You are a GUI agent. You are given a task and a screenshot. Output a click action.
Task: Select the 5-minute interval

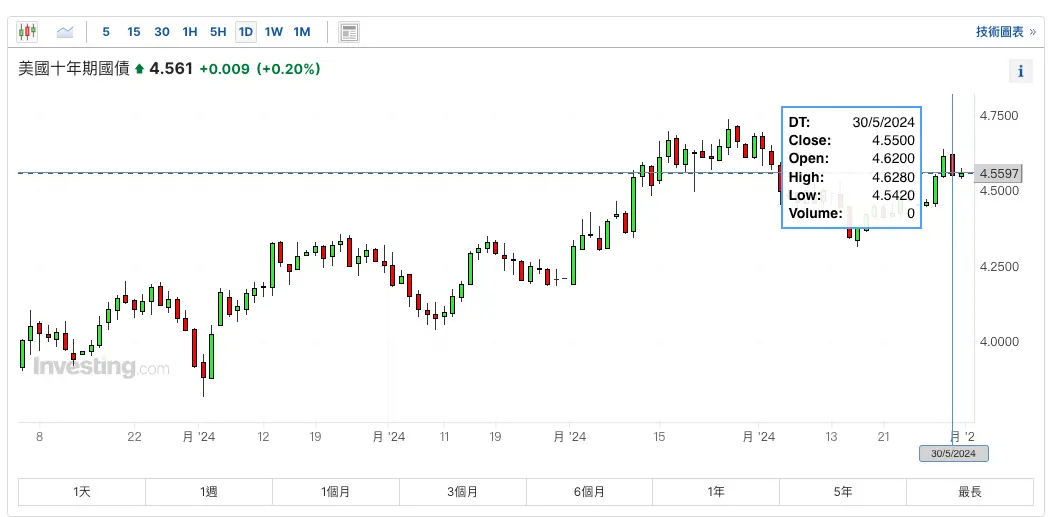[106, 32]
